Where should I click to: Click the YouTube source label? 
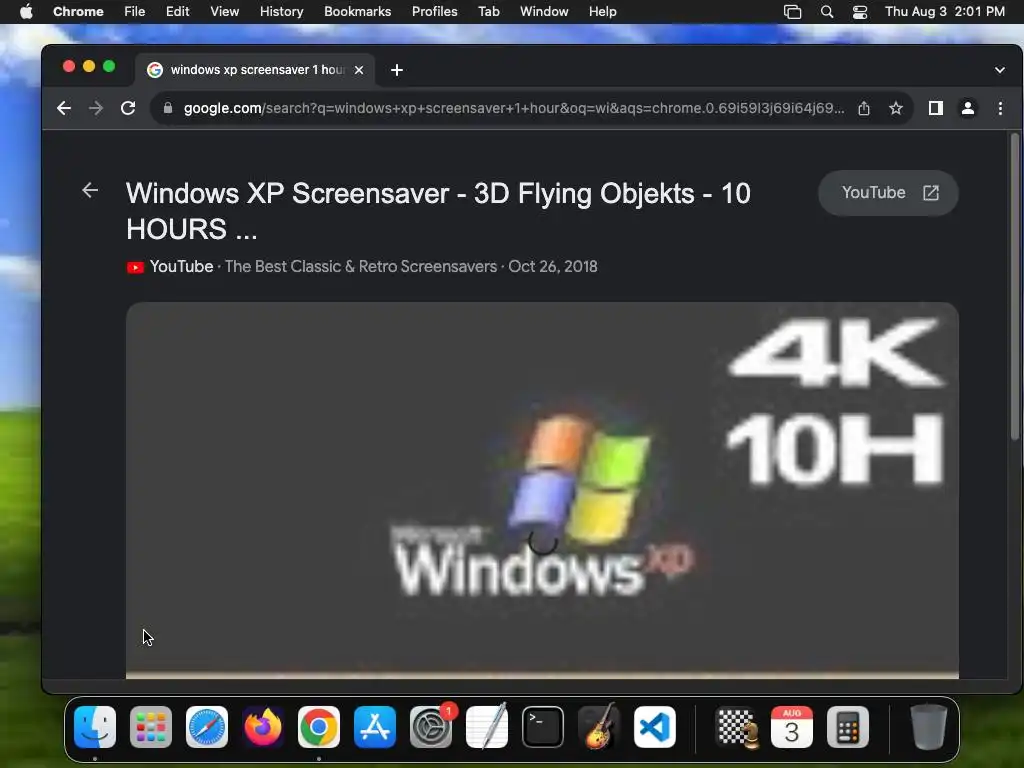pos(182,266)
